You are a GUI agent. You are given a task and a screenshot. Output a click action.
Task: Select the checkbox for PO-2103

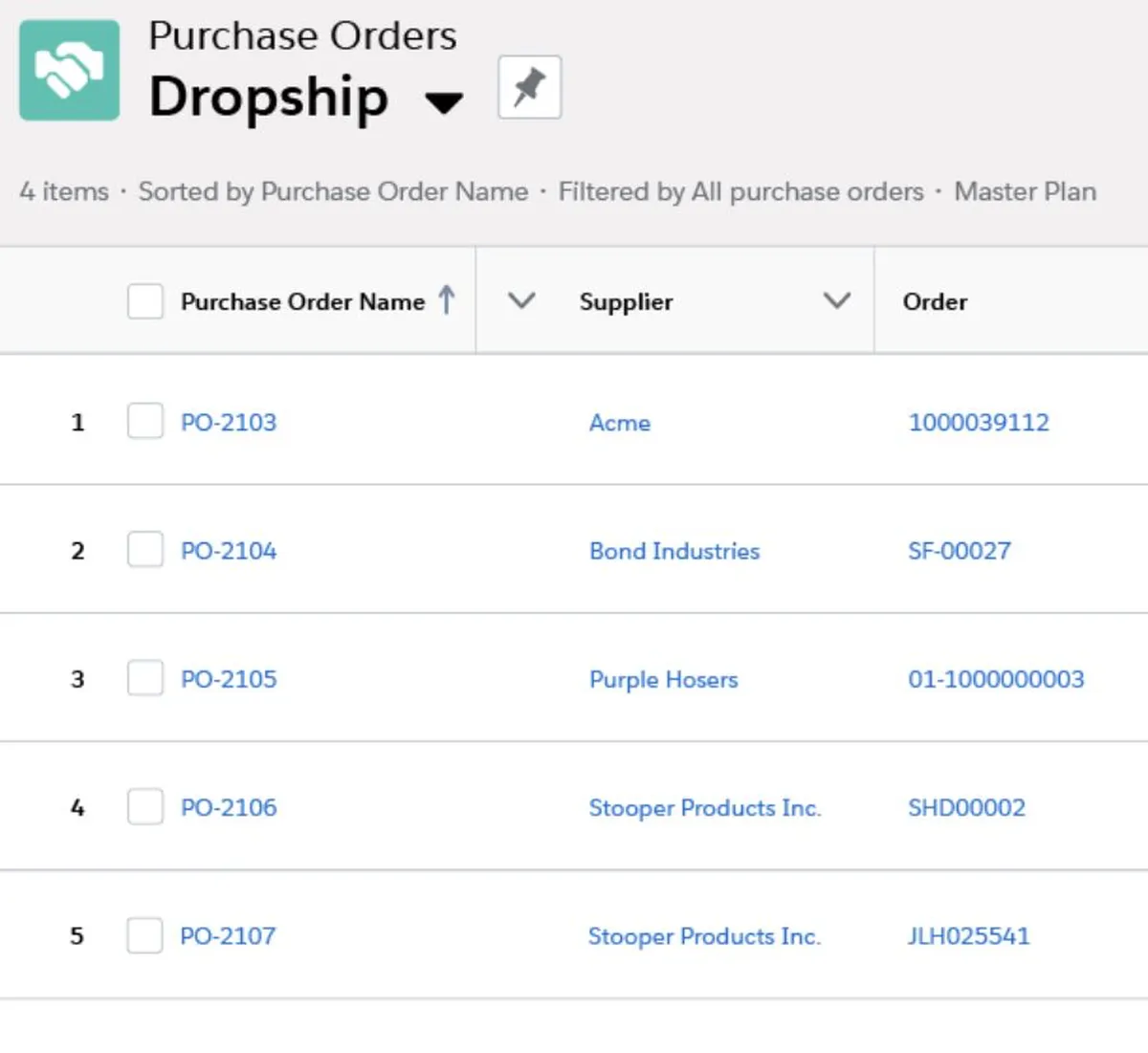point(145,421)
